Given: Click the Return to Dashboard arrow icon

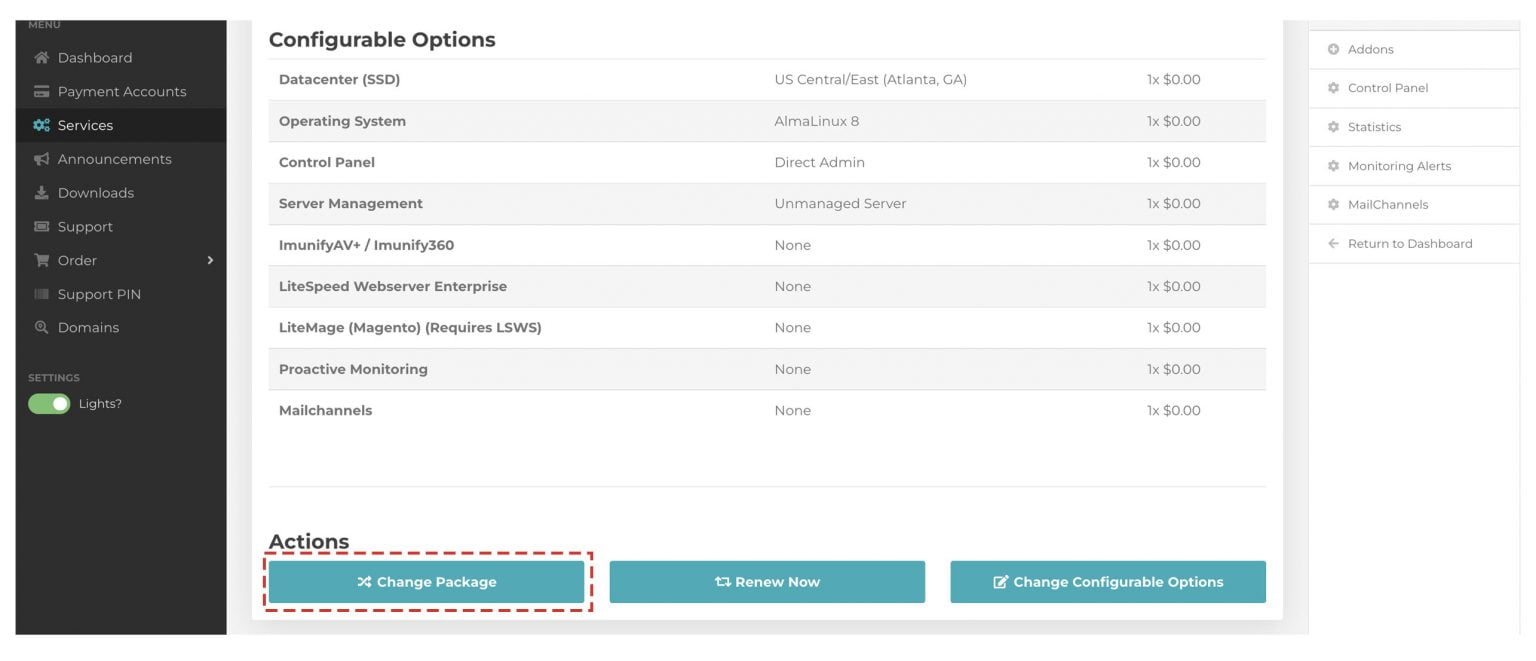Looking at the screenshot, I should 1333,244.
